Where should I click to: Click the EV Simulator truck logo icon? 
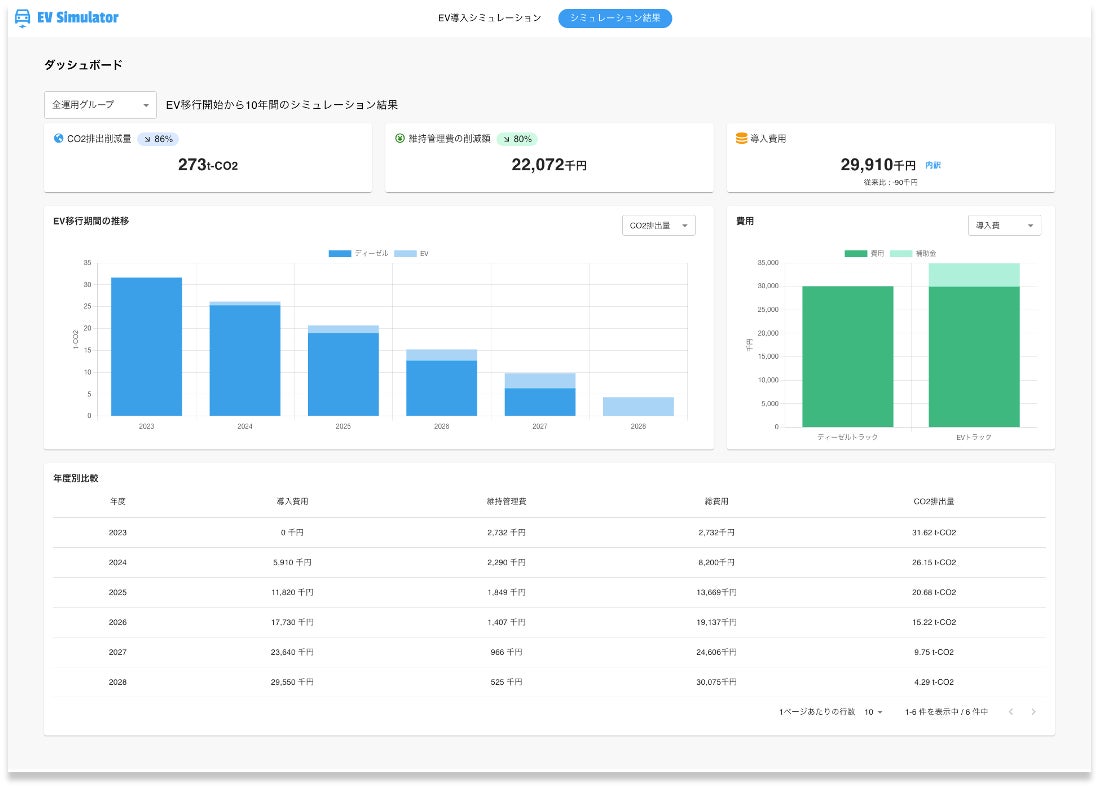coord(23,18)
